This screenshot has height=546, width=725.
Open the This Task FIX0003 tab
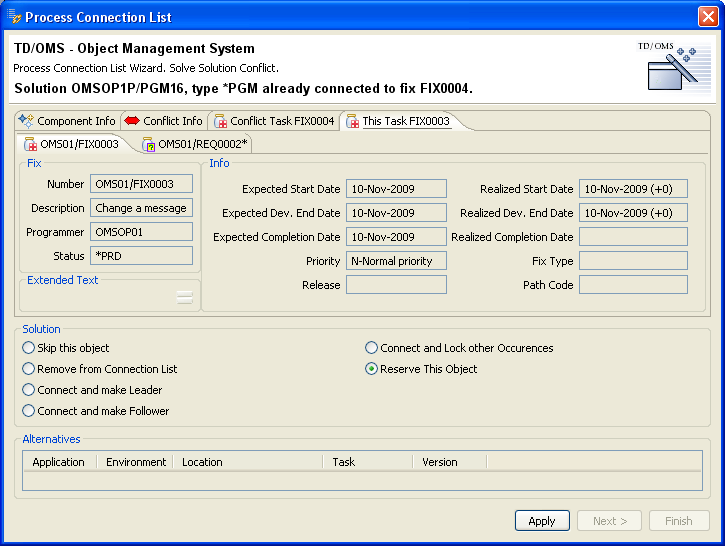click(405, 121)
